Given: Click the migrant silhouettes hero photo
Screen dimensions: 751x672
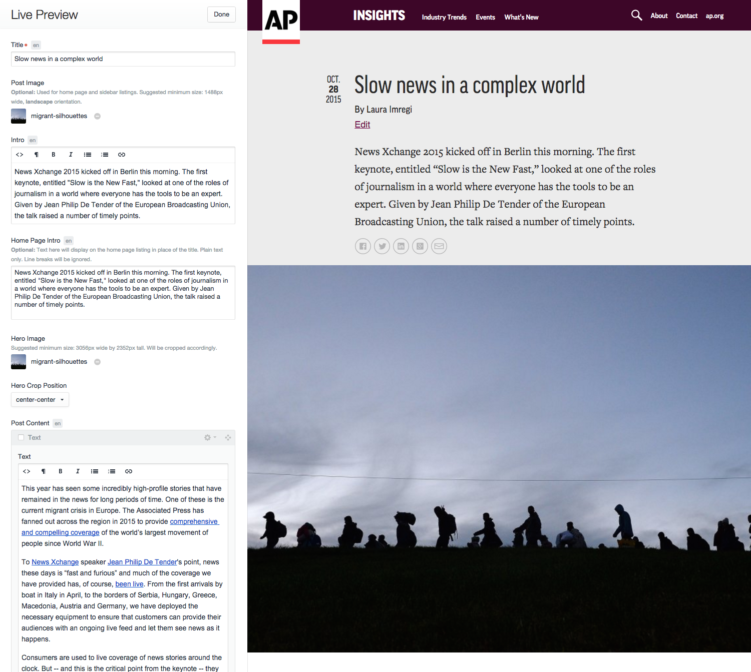Looking at the screenshot, I should pos(499,458).
